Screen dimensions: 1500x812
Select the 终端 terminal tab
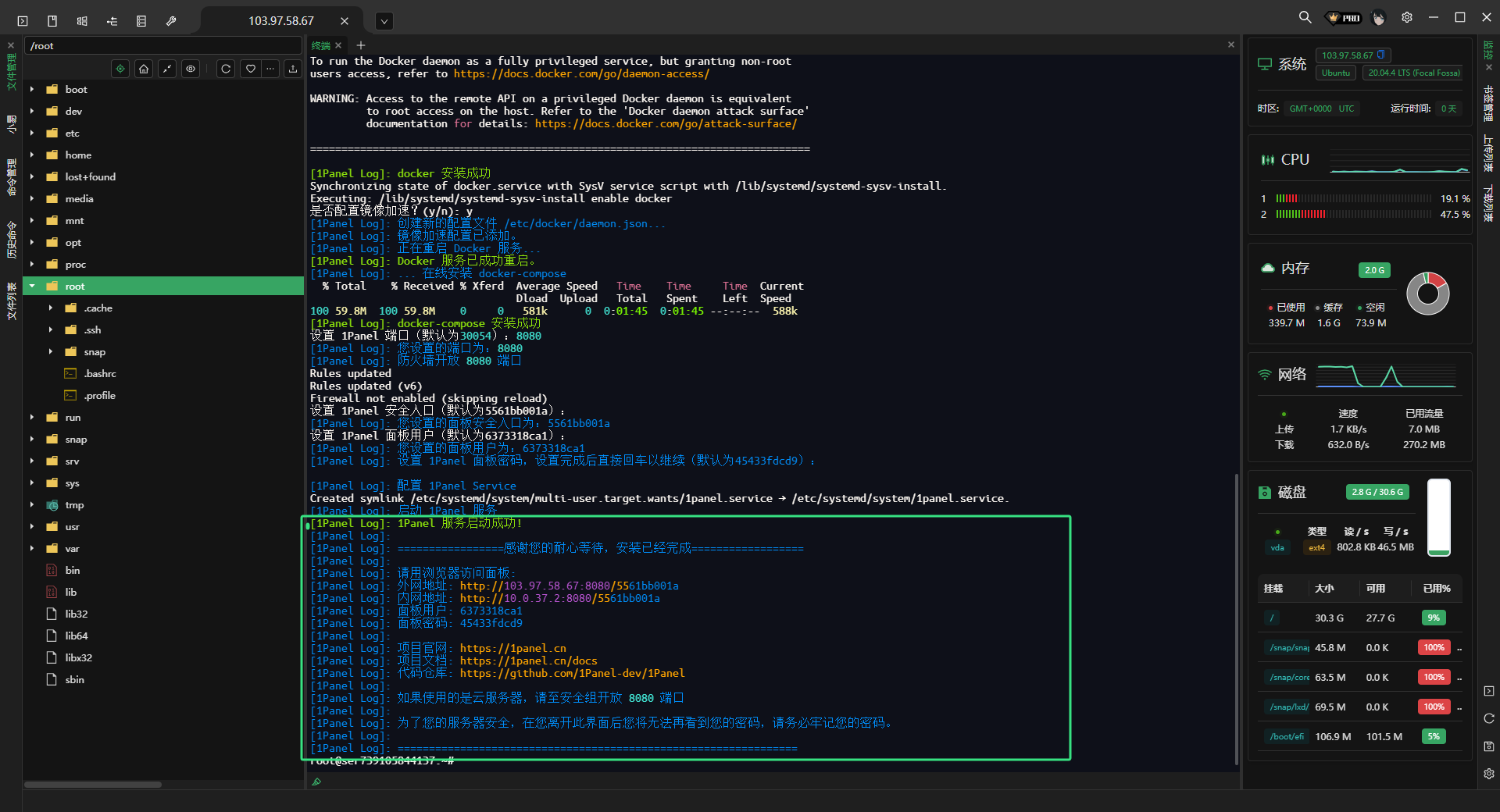(321, 46)
